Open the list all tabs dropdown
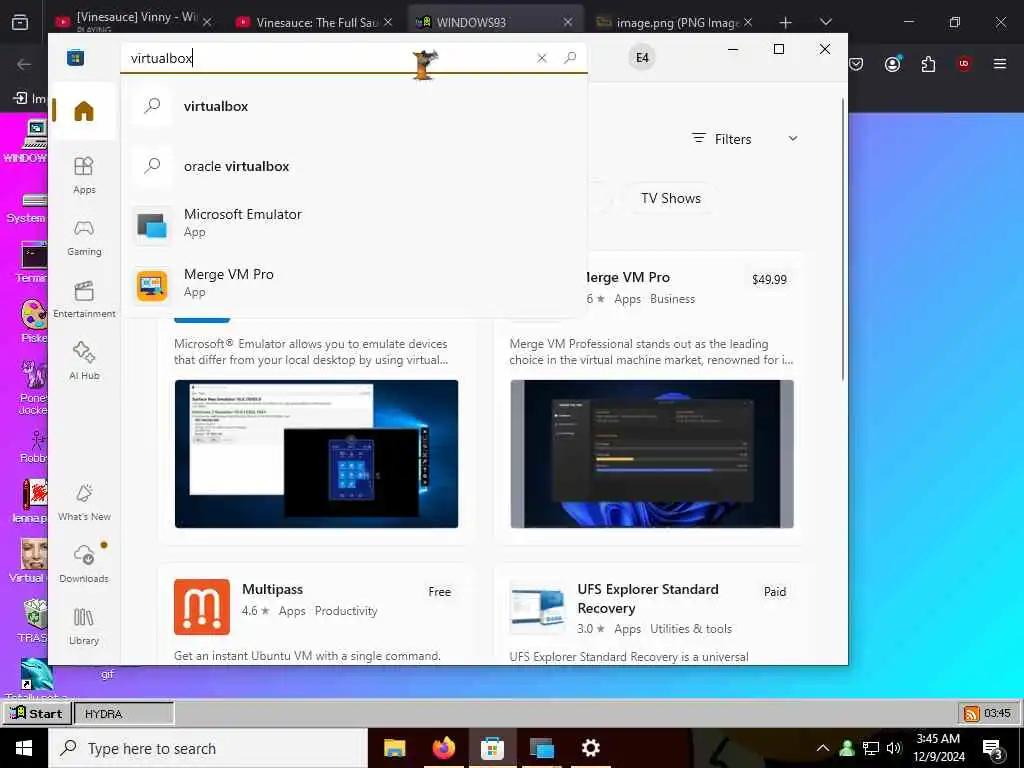Image resolution: width=1024 pixels, height=768 pixels. [x=825, y=22]
